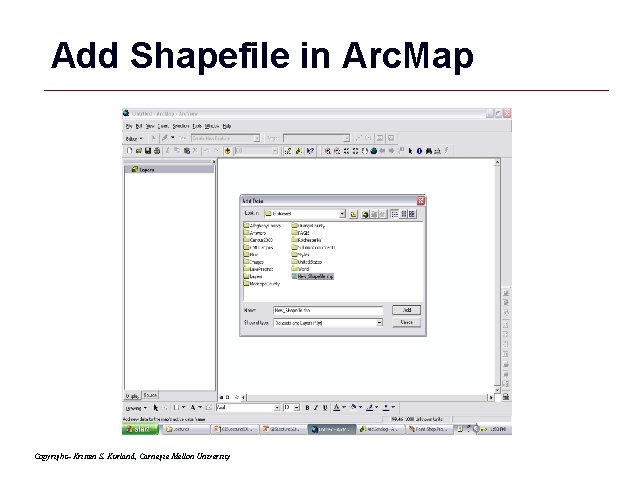Select the Zoom Out tool
This screenshot has height=480, width=640.
click(x=337, y=151)
